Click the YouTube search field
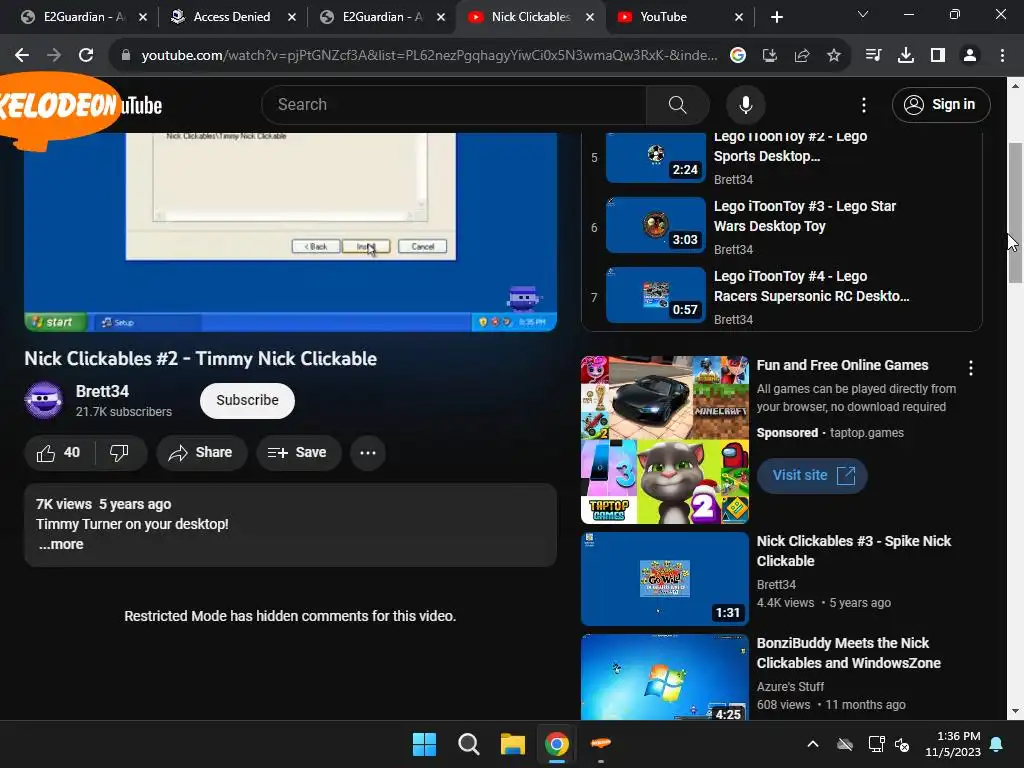Viewport: 1024px width, 768px height. (x=454, y=104)
